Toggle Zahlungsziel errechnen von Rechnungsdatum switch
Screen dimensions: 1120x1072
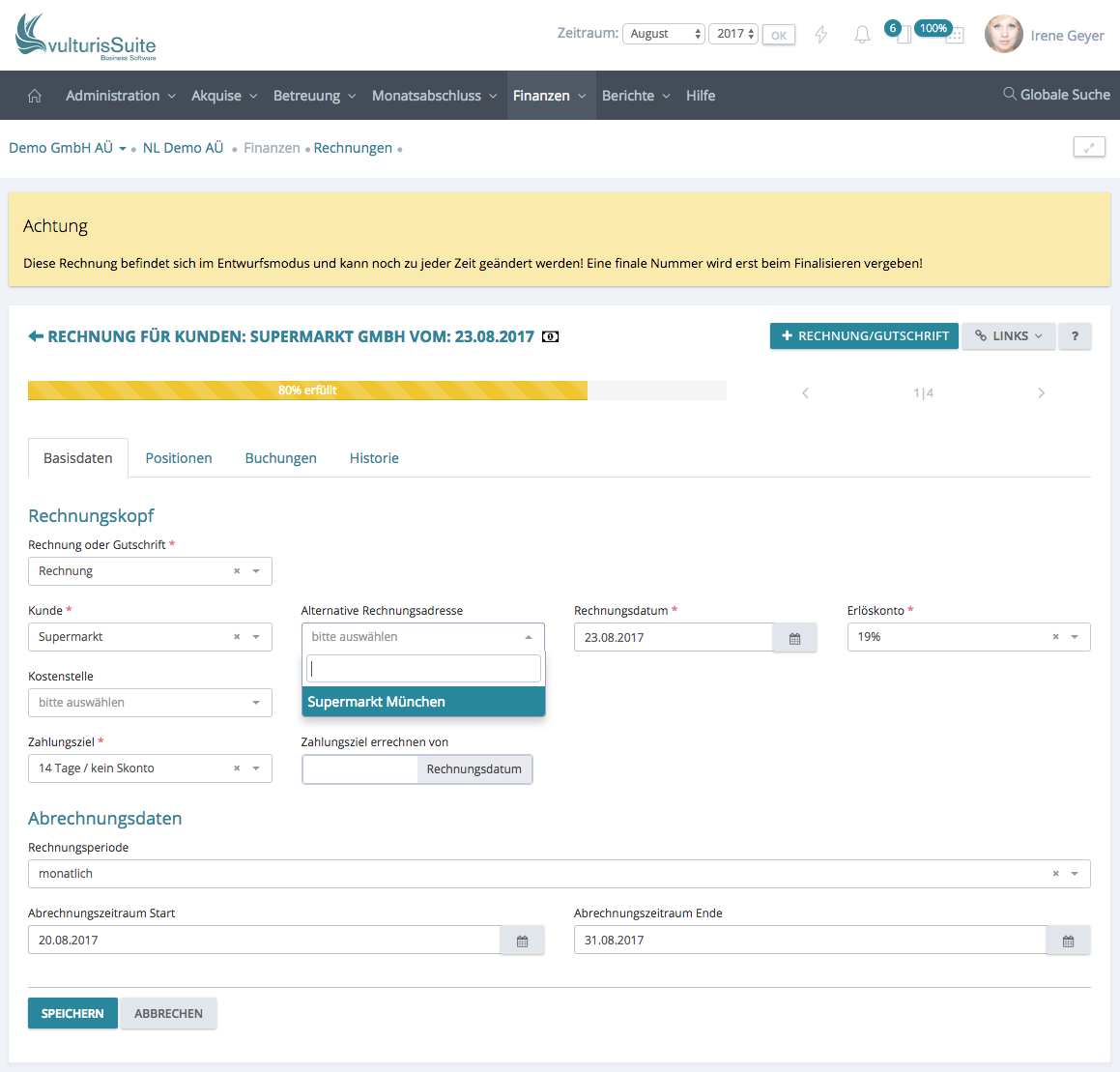coord(416,769)
